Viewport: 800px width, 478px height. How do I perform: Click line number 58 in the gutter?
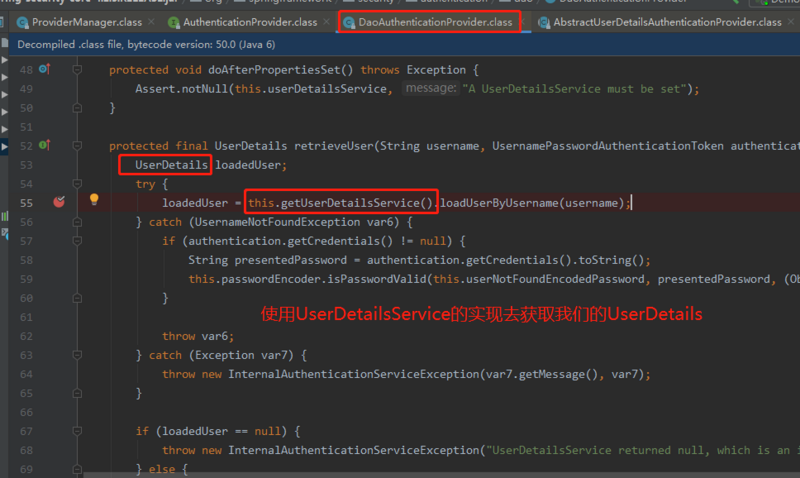coord(27,260)
